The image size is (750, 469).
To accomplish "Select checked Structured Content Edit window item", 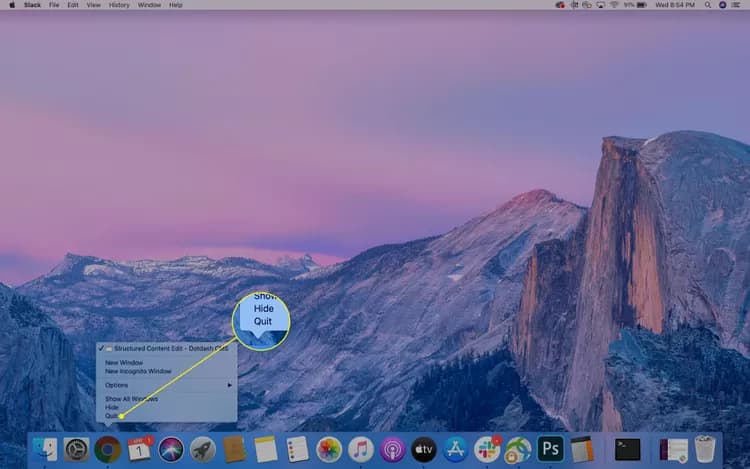I will [166, 349].
